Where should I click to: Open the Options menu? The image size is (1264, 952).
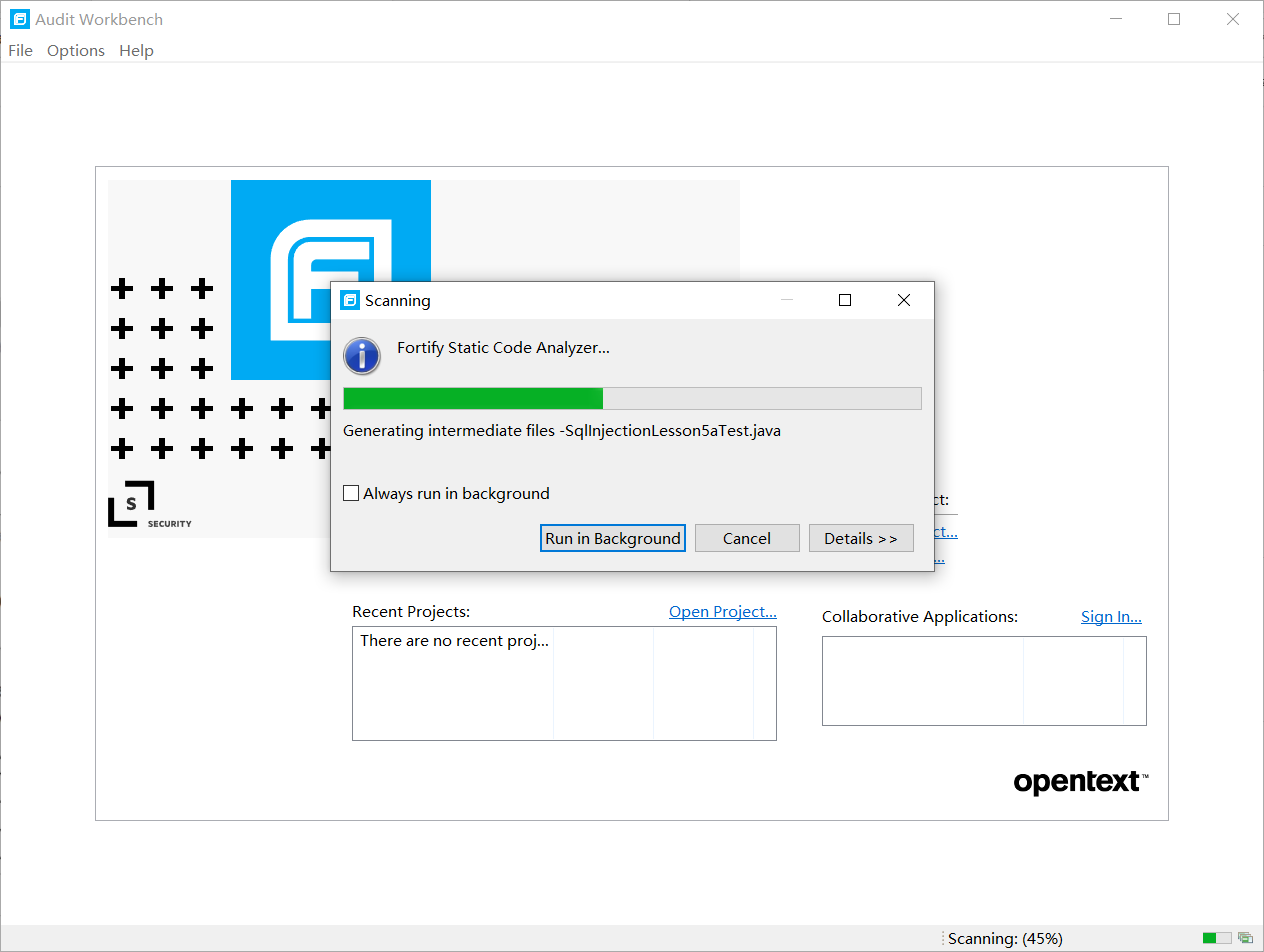click(76, 50)
